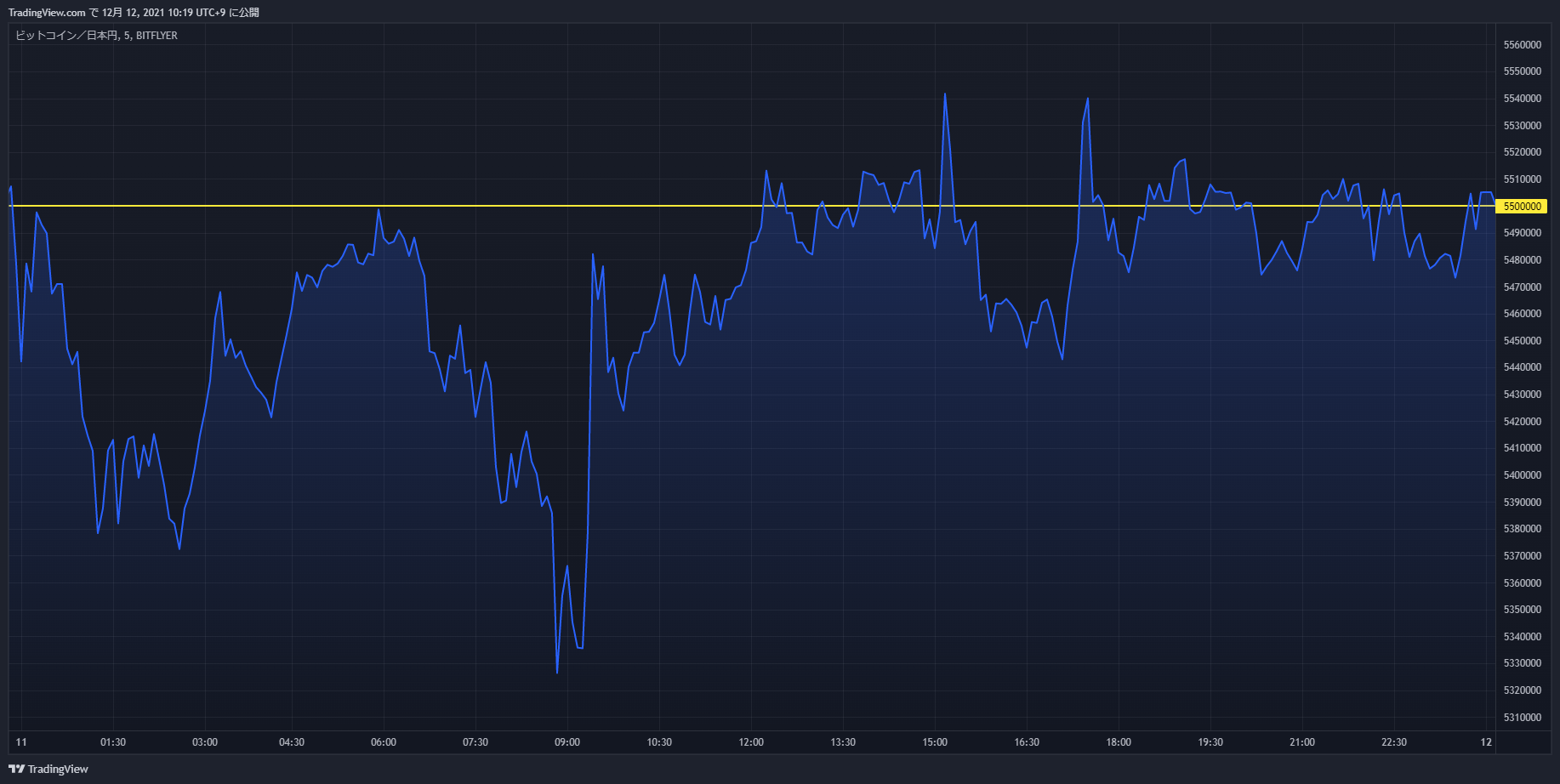Click the 5490000 price axis label
Screen dimensions: 1560x784
point(1523,233)
